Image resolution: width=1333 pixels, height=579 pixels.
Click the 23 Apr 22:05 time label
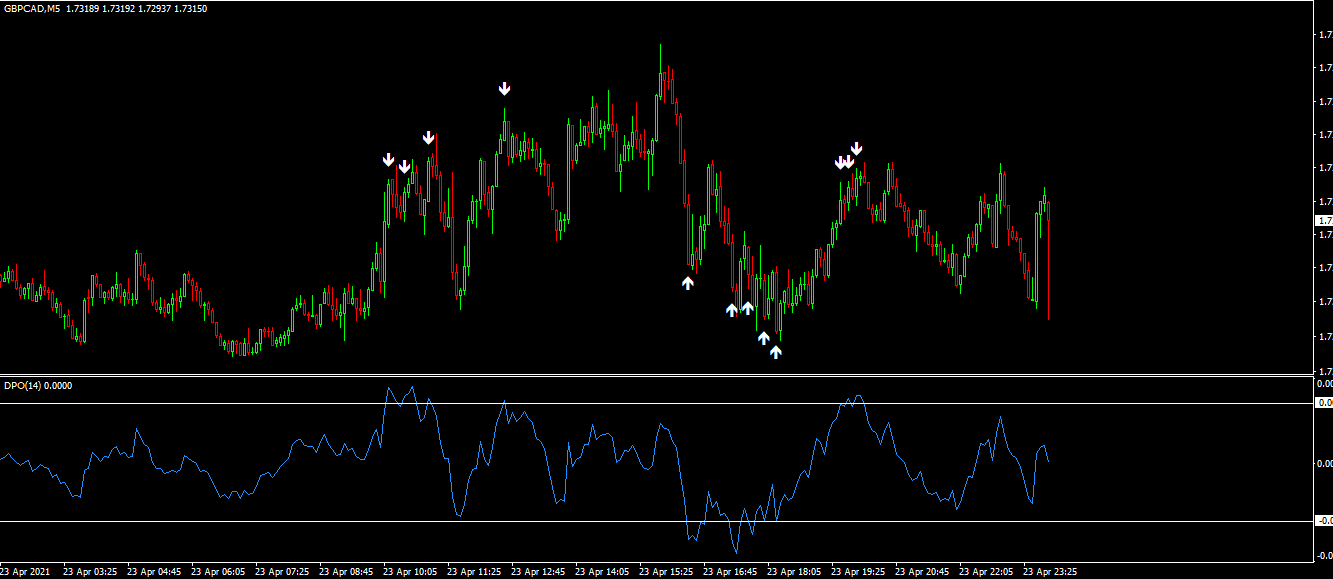click(986, 573)
